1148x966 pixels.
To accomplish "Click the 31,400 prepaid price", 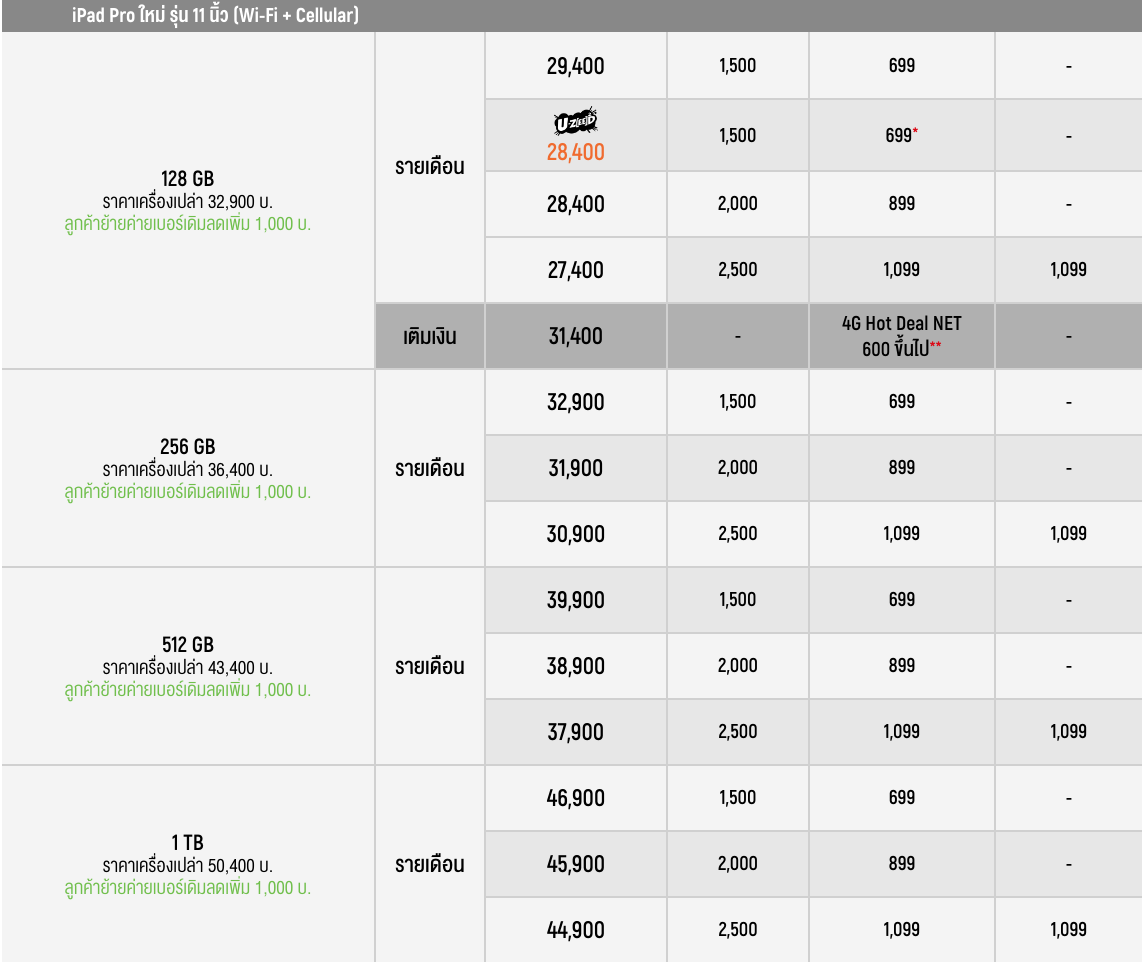I will [x=575, y=336].
